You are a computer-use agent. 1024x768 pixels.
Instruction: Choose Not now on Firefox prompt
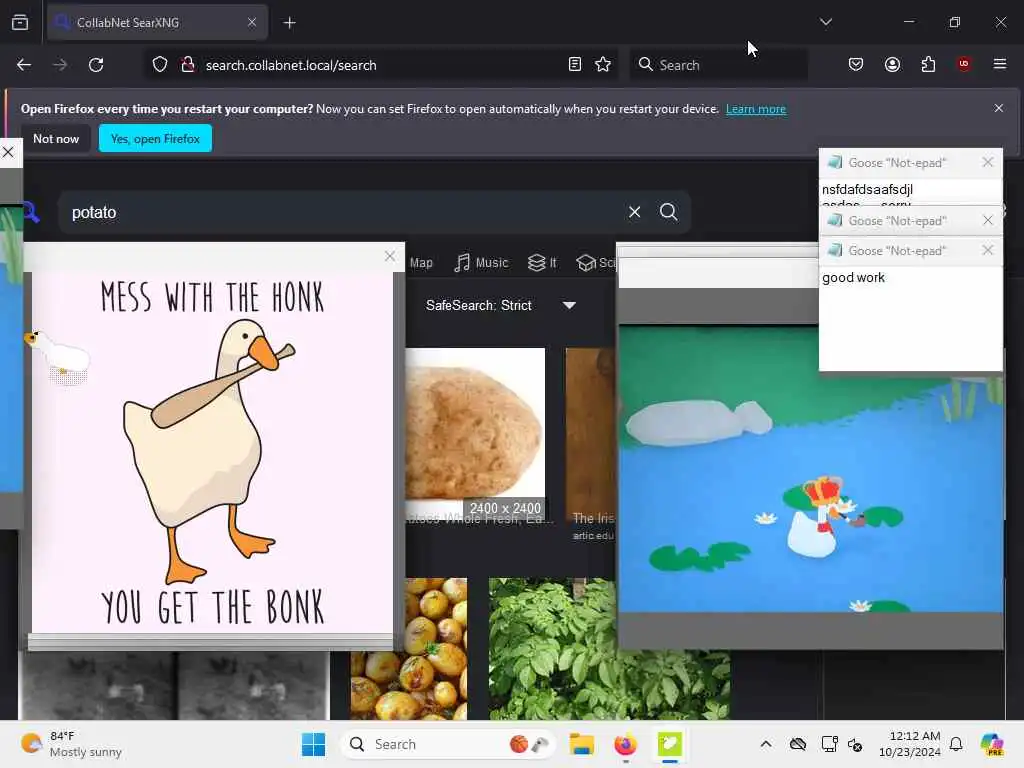pos(56,138)
